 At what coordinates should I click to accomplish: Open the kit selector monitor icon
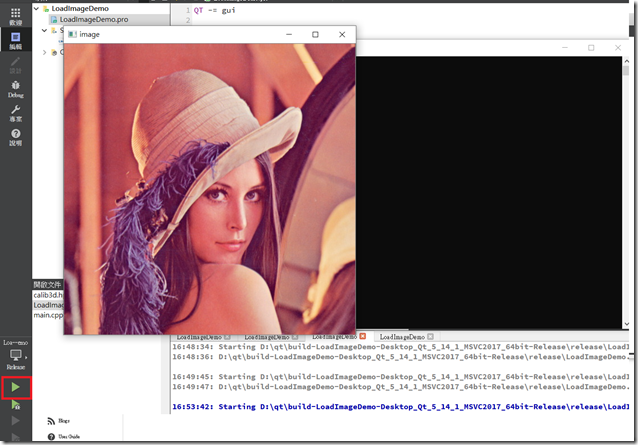click(15, 355)
